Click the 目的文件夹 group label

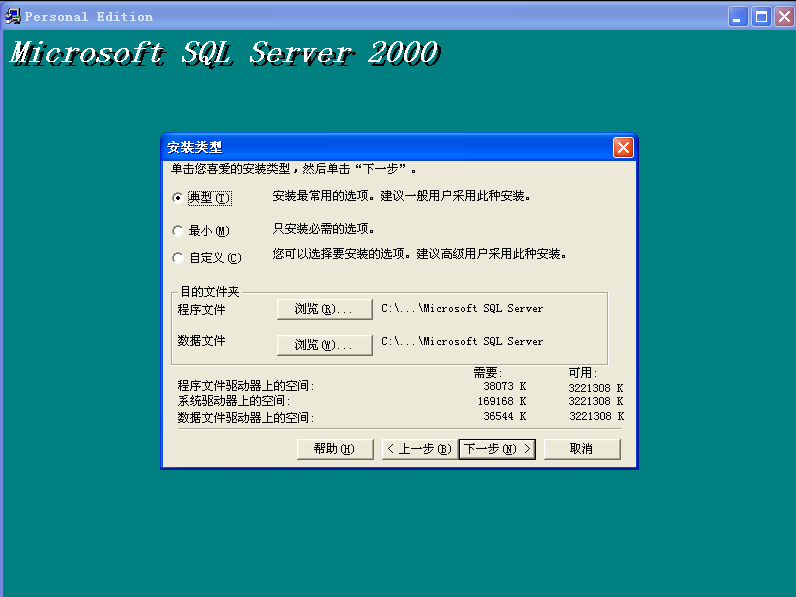coord(210,291)
